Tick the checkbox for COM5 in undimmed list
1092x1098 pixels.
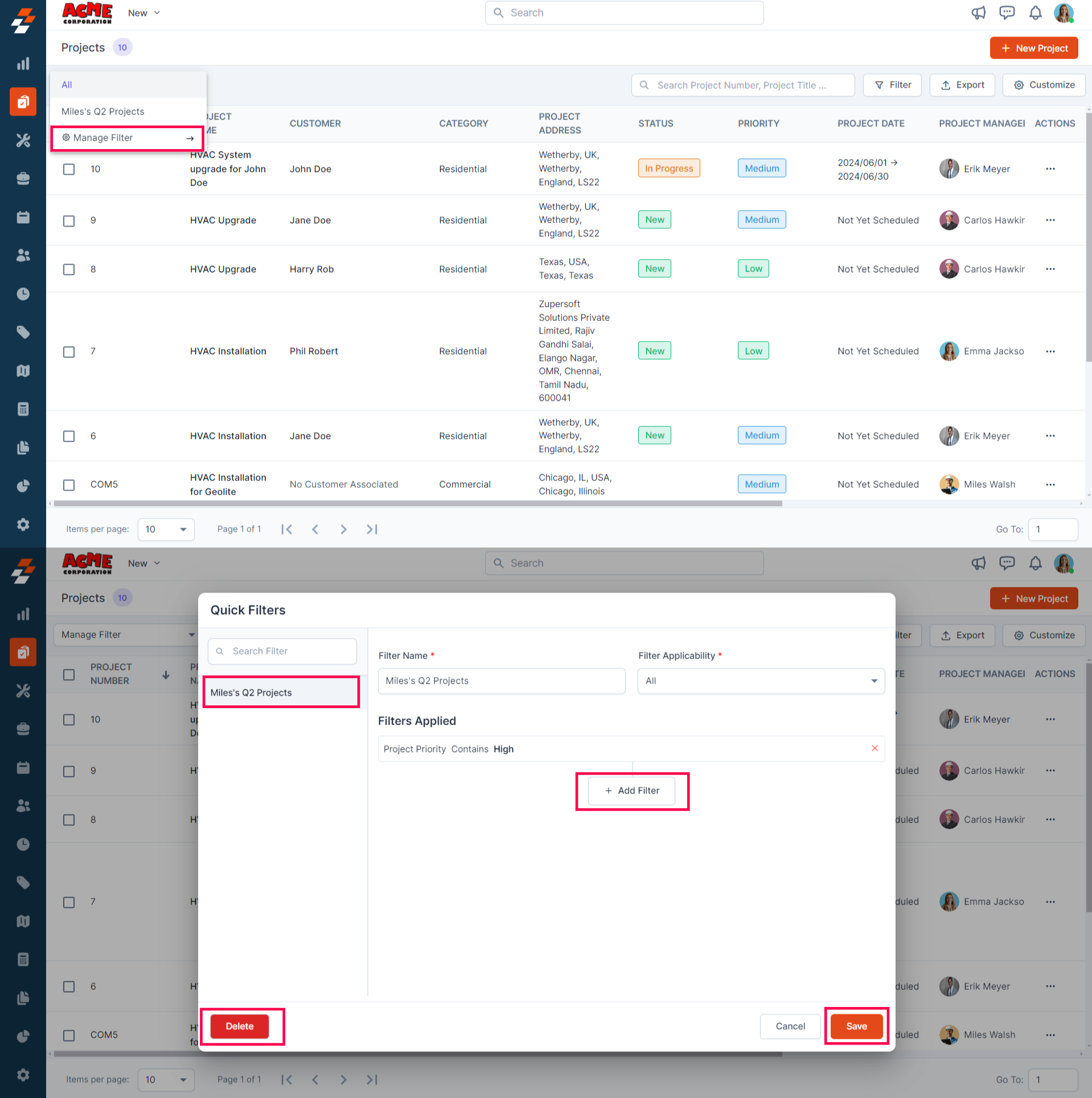69,485
